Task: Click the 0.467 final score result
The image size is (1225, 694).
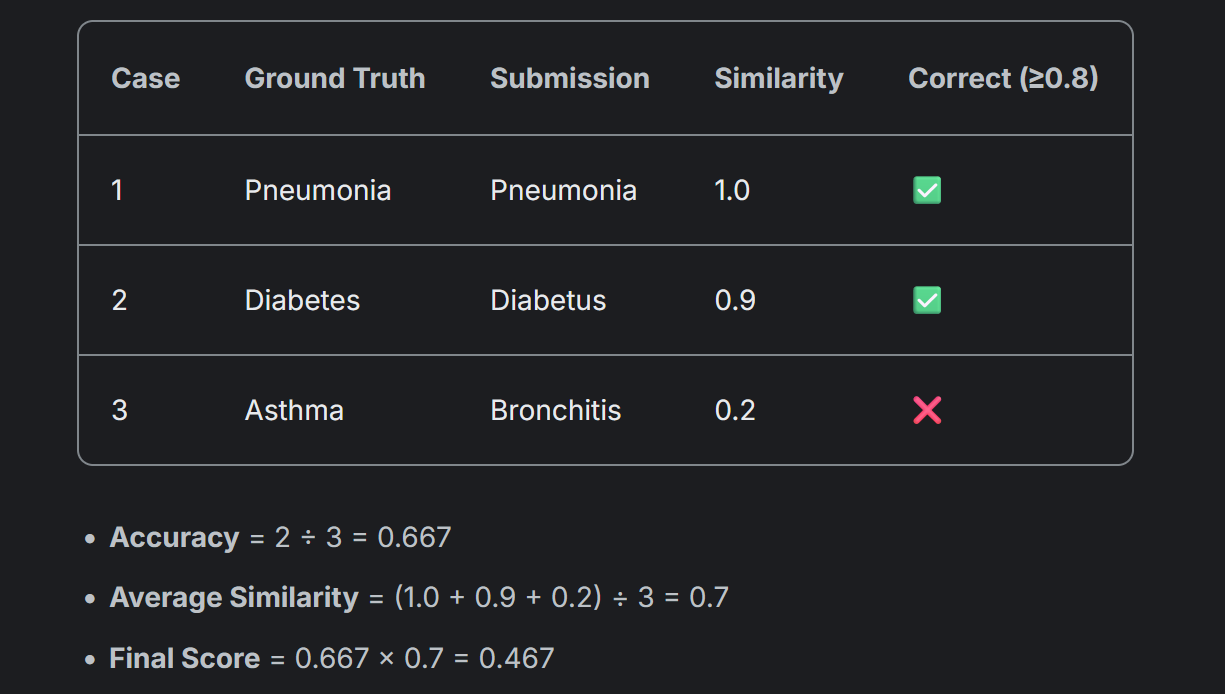Action: (516, 658)
